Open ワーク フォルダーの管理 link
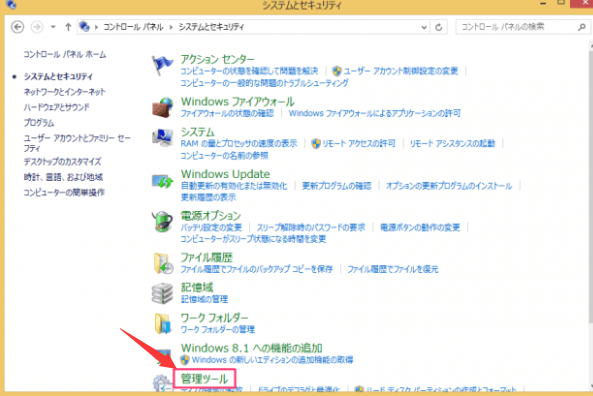Screen dimensions: 593x396 [217, 329]
